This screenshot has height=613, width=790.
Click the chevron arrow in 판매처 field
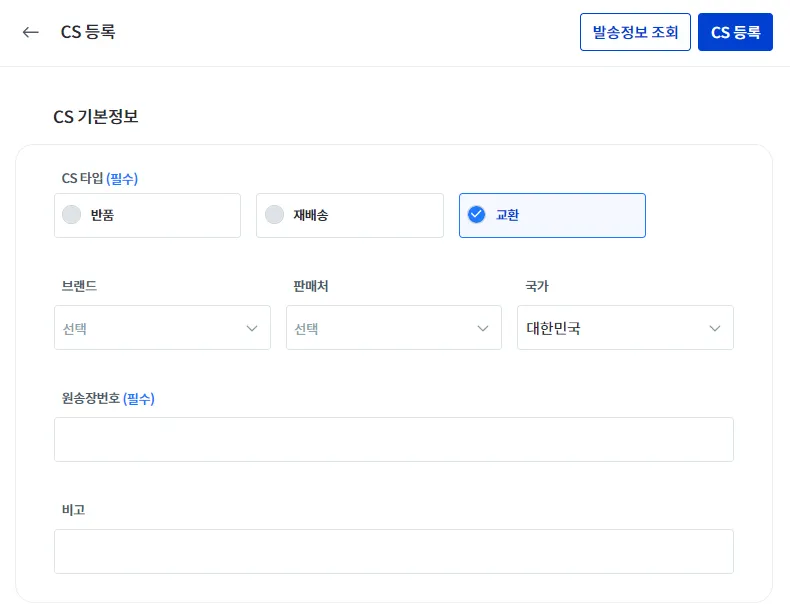coord(483,328)
